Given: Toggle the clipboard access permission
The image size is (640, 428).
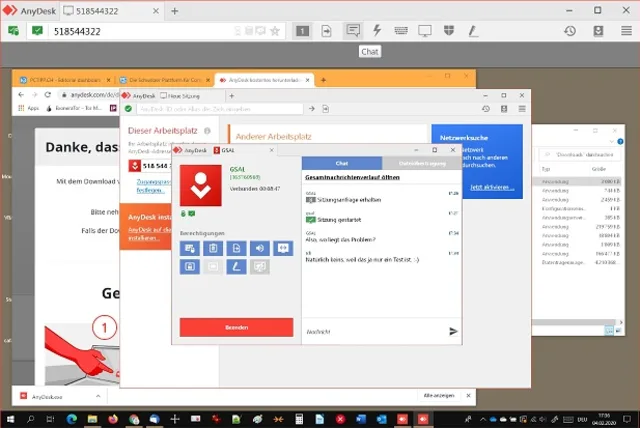Looking at the screenshot, I should pos(213,248).
